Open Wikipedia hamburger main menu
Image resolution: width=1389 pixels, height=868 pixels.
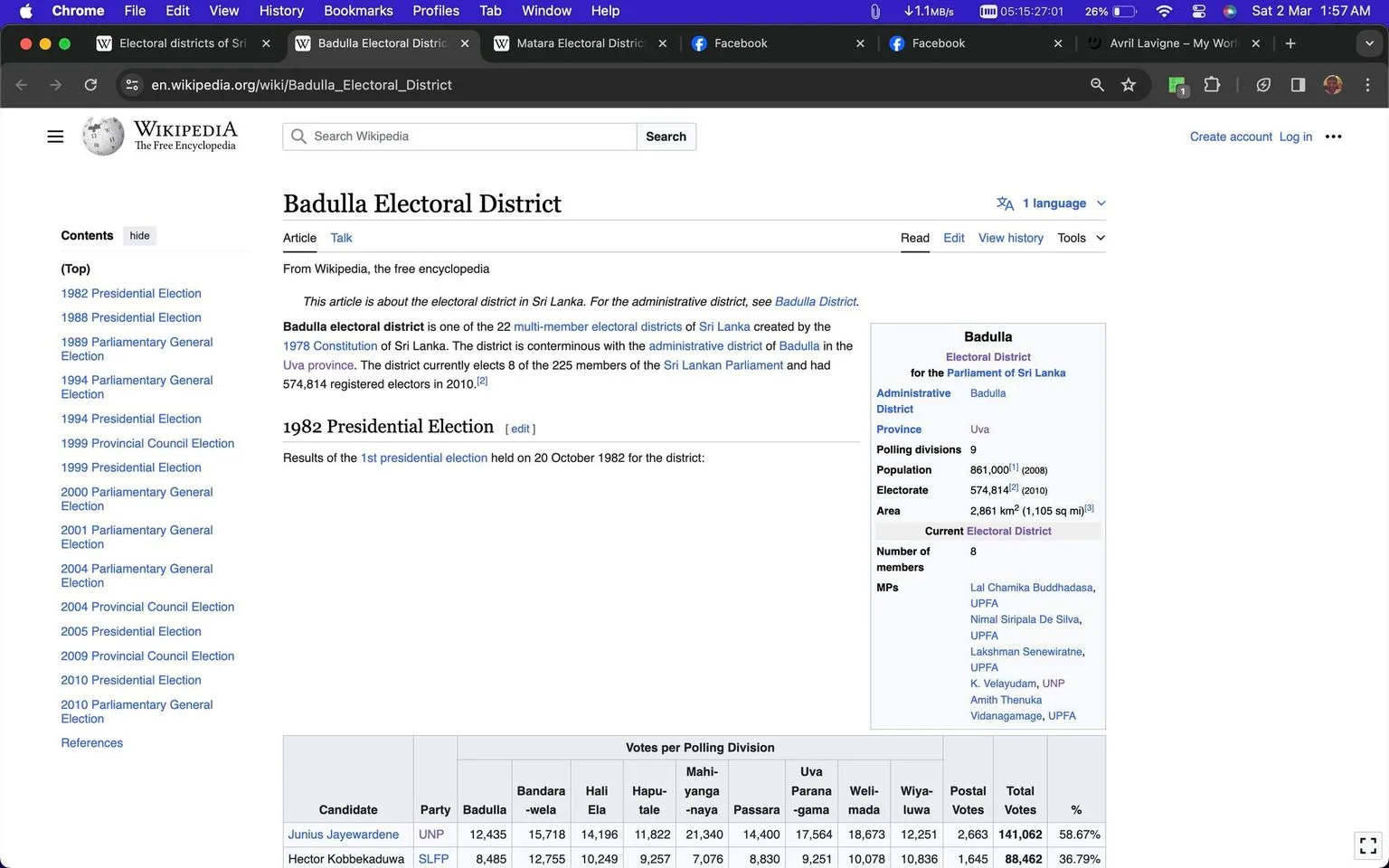(x=55, y=137)
